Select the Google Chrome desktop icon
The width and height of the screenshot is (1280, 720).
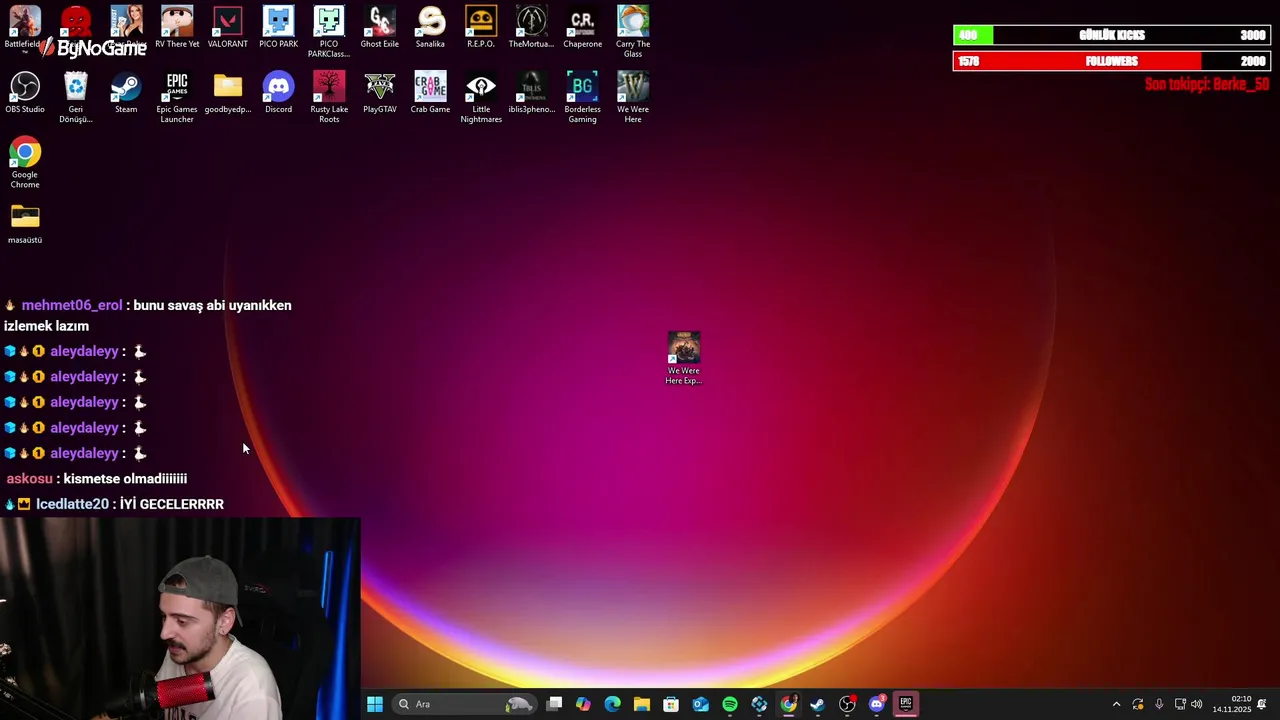pyautogui.click(x=25, y=162)
